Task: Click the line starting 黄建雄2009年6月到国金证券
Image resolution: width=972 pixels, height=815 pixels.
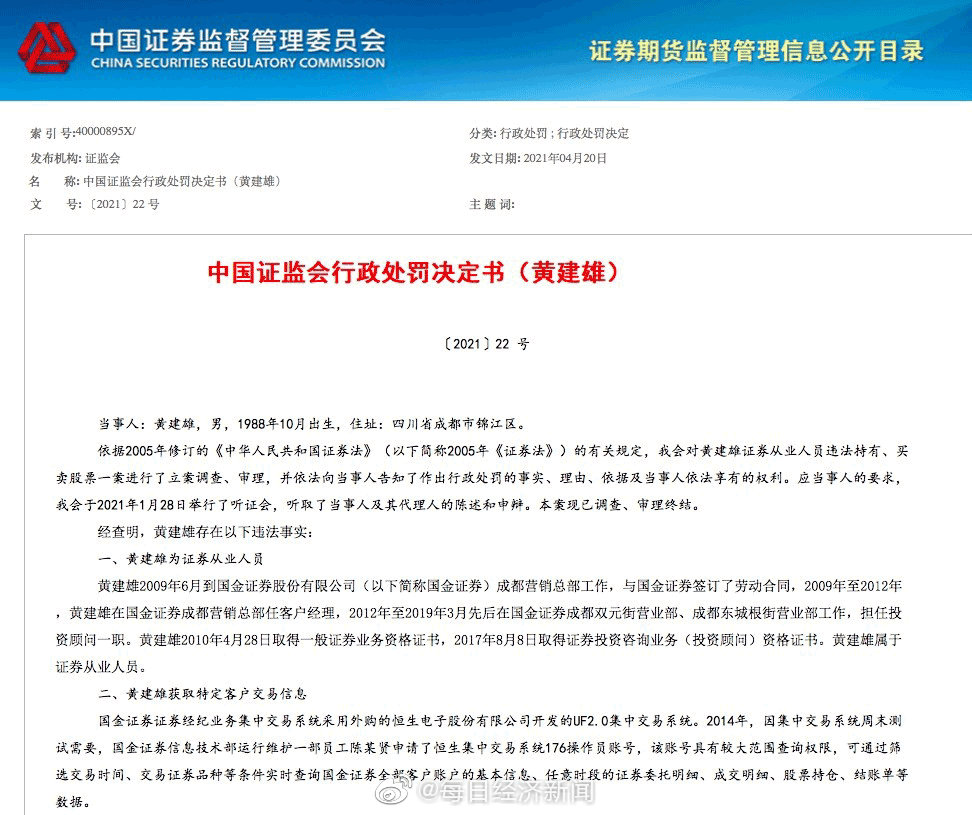Action: coord(500,586)
